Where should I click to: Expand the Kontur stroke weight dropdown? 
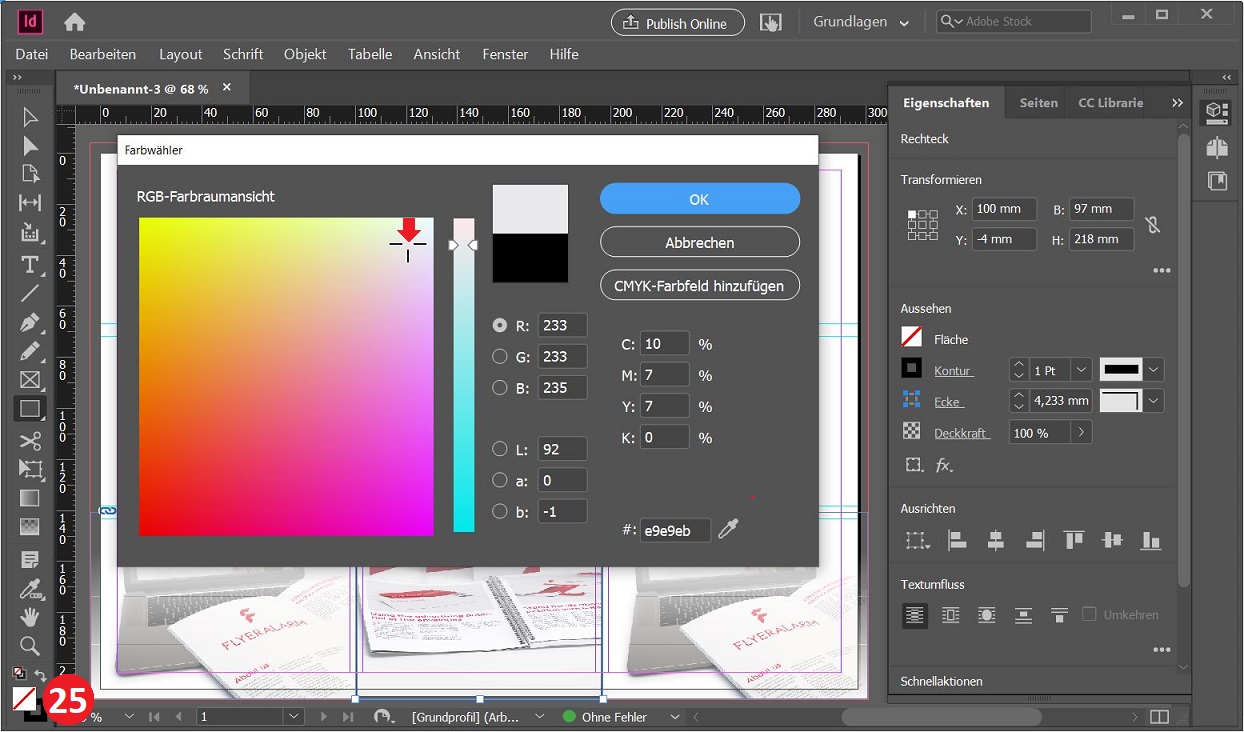point(1081,370)
